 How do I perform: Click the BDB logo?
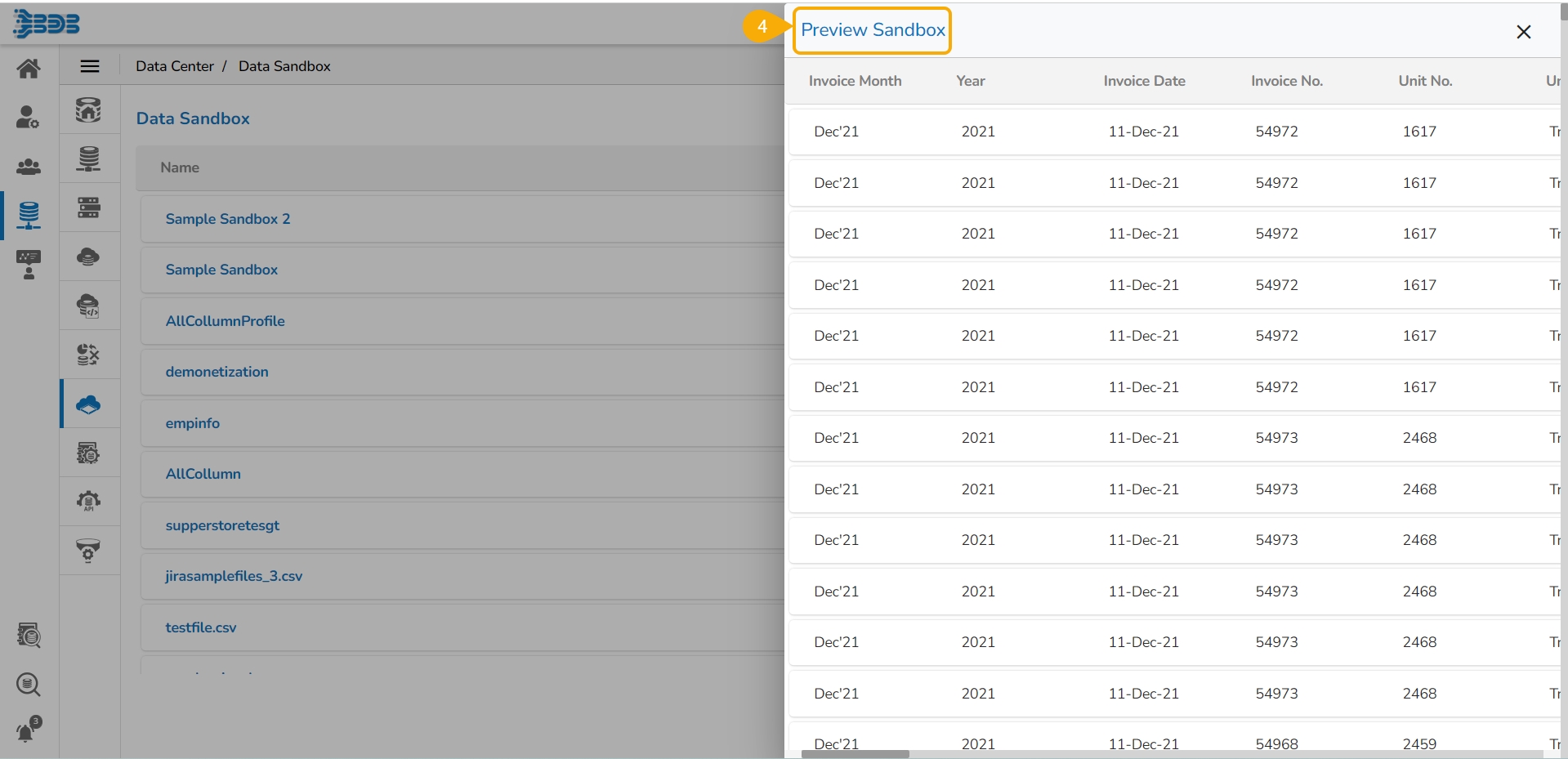tap(47, 24)
